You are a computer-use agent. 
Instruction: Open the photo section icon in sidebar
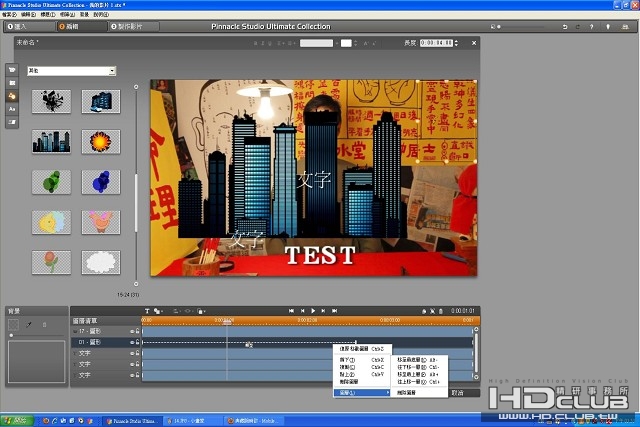pyautogui.click(x=12, y=83)
